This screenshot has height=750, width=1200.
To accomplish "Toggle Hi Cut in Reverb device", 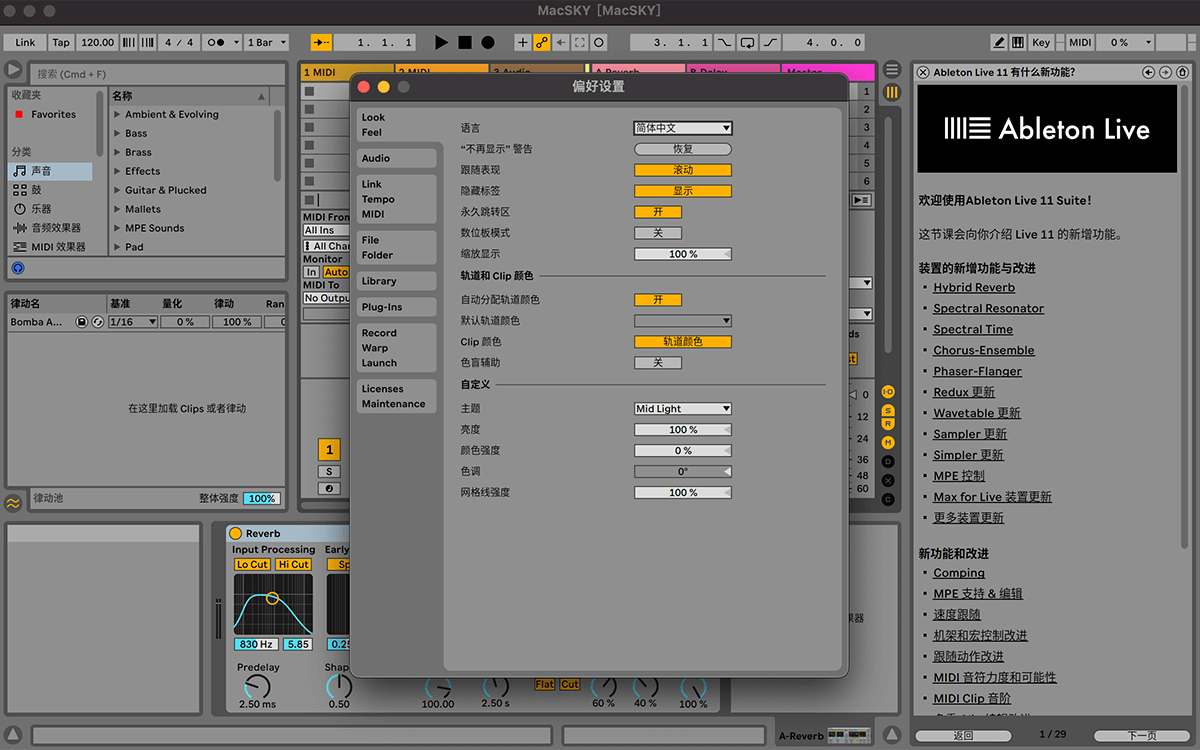I will coord(294,565).
